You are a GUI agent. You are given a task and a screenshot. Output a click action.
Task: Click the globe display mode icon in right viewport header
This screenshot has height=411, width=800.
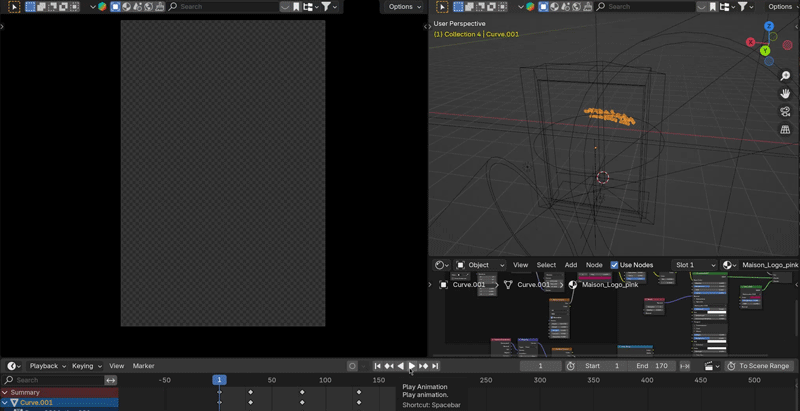click(x=577, y=7)
